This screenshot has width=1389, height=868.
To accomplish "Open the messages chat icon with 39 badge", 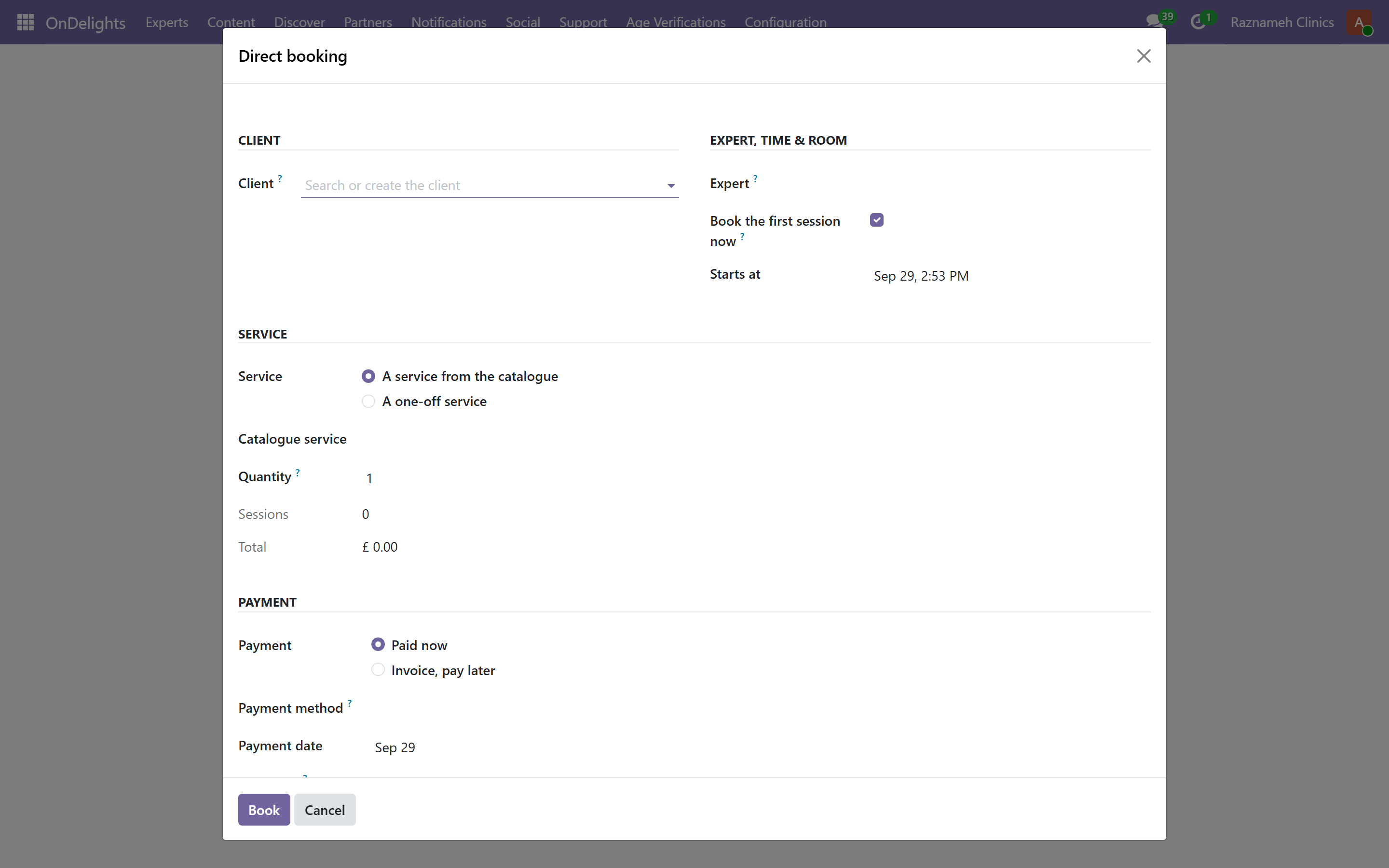I will 1159,21.
